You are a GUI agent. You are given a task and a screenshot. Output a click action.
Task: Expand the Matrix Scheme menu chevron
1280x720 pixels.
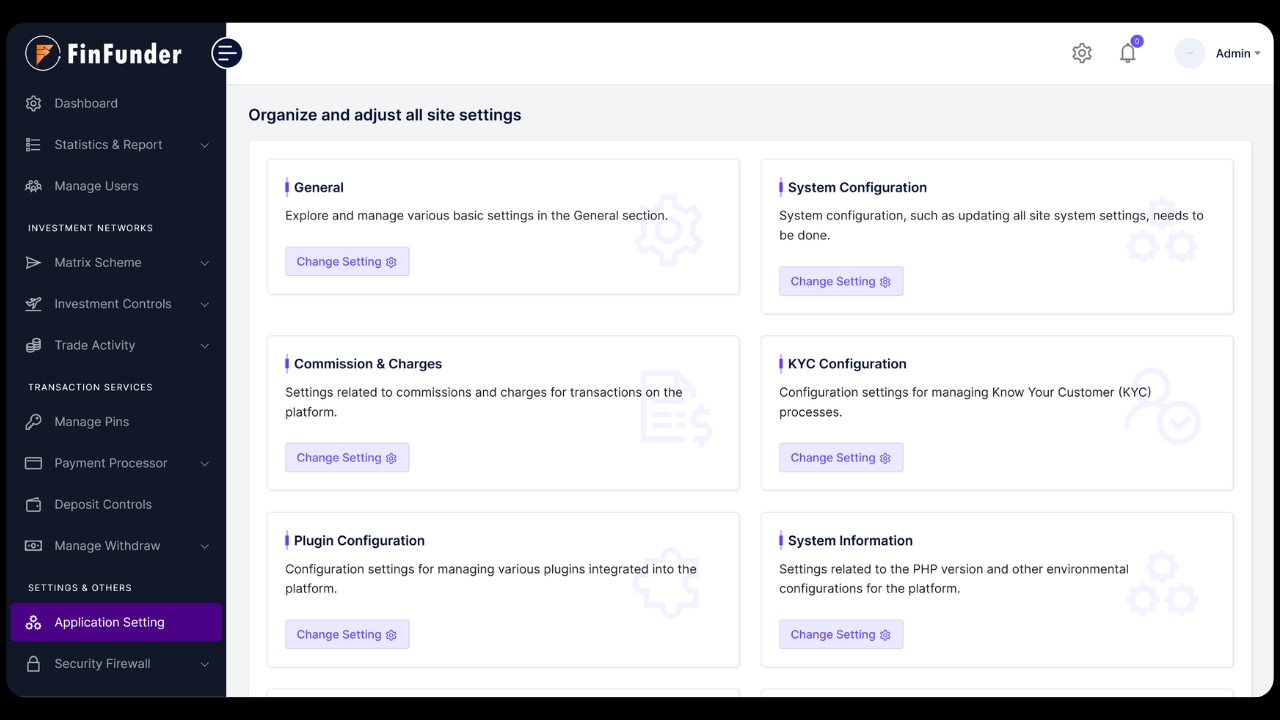coord(204,263)
